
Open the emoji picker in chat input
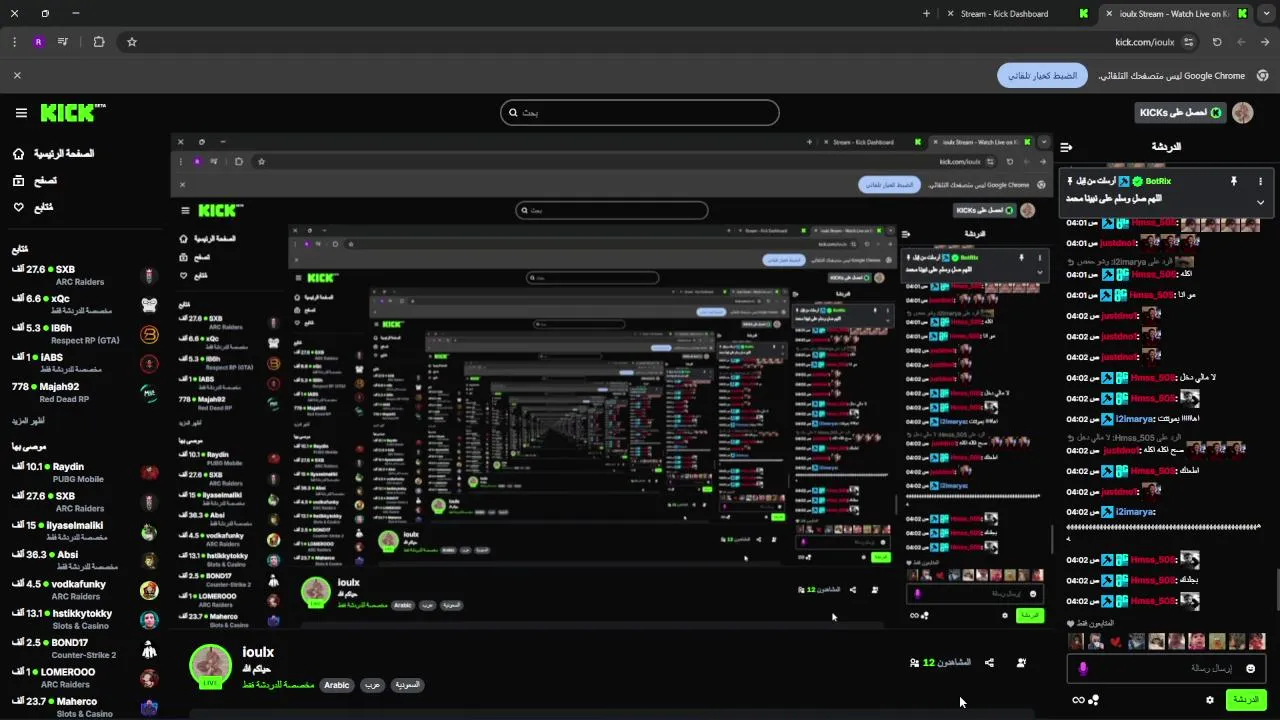(x=1251, y=668)
